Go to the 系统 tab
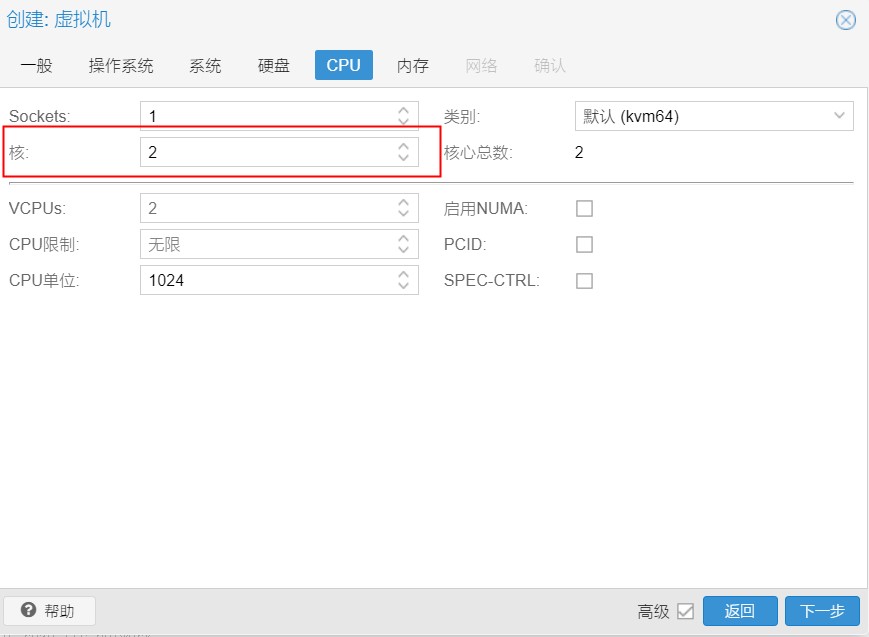Image resolution: width=869 pixels, height=637 pixels. pos(205,65)
